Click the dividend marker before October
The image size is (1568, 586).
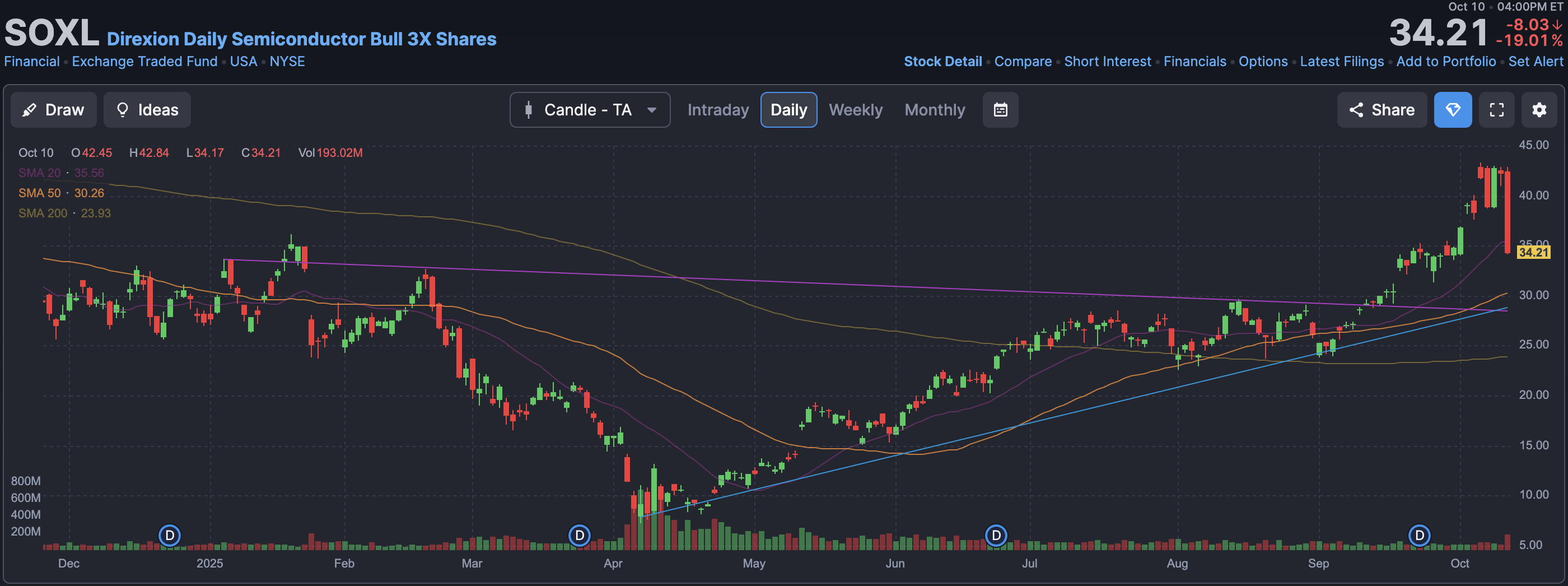click(x=1420, y=536)
